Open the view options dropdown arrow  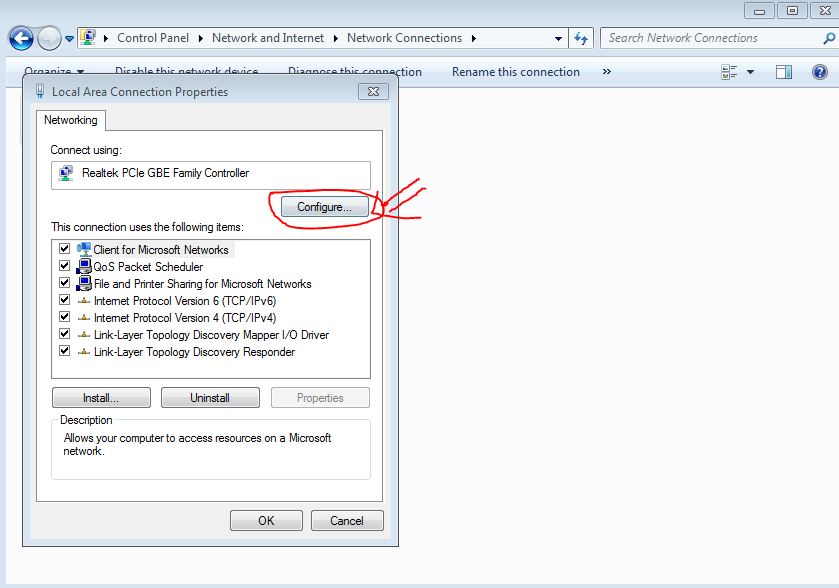pos(751,72)
